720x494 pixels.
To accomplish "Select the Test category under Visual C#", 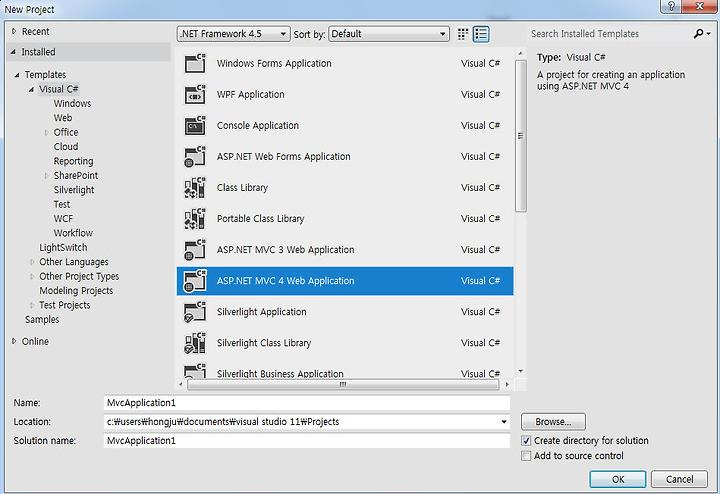I will coord(62,204).
